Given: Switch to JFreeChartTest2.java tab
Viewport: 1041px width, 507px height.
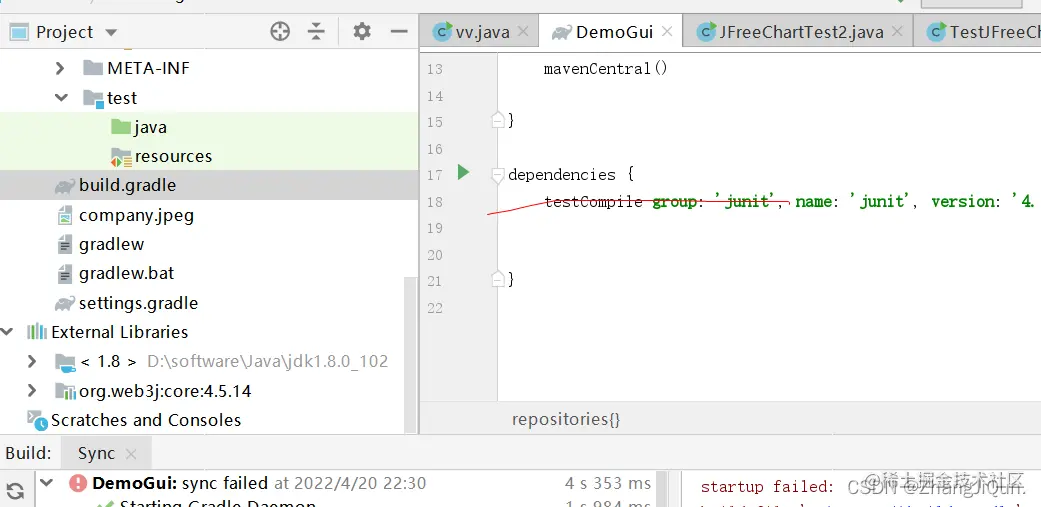Looking at the screenshot, I should click(801, 32).
